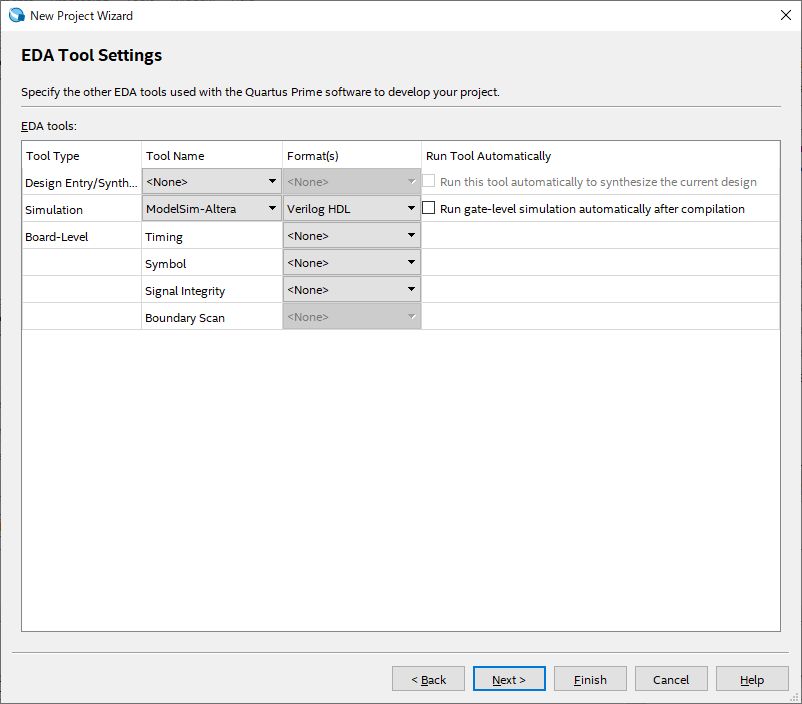Enable automatic gate-level simulation after compilation
This screenshot has height=704, width=802.
click(x=429, y=209)
